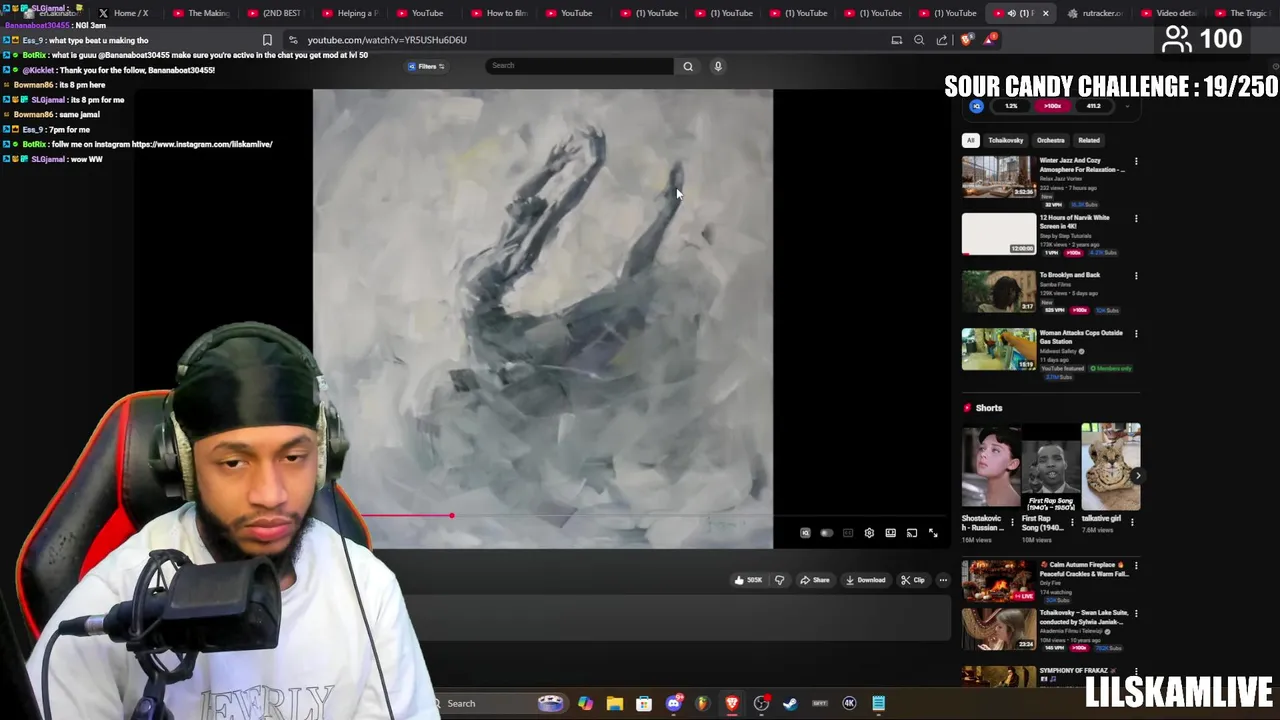Share this page from address bar

pos(942,40)
